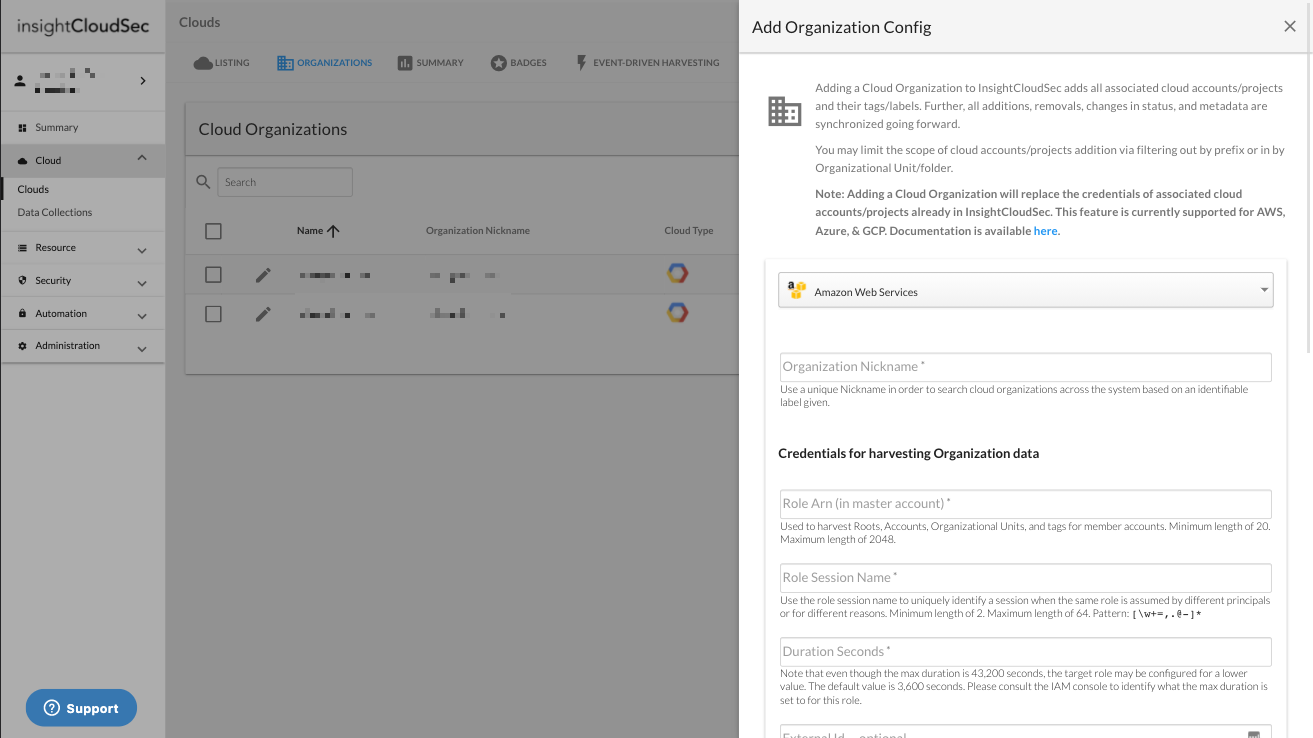
Task: Expand the user profile chevron
Action: pos(142,81)
